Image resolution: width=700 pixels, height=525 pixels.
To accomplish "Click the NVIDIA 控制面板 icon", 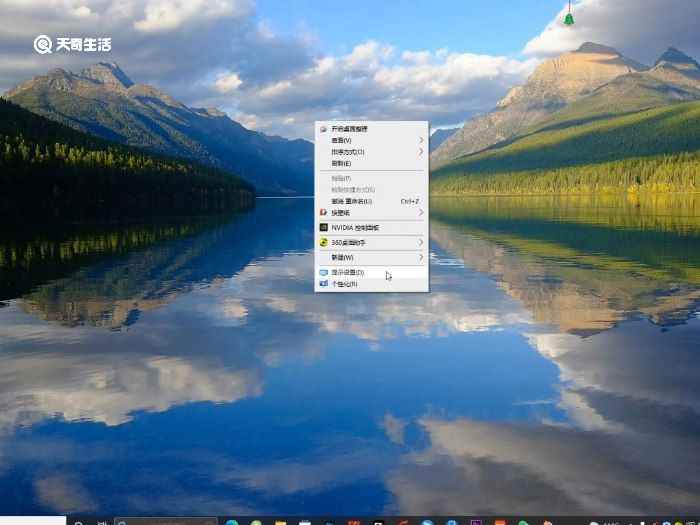I will click(x=323, y=228).
